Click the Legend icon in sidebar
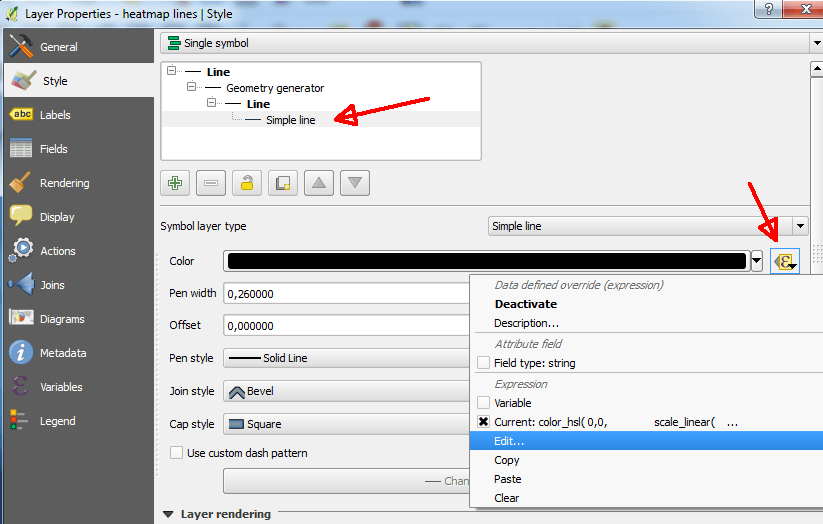 pyautogui.click(x=18, y=420)
